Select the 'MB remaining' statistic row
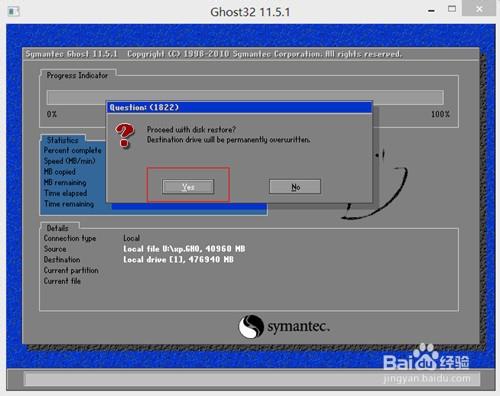 pos(65,182)
